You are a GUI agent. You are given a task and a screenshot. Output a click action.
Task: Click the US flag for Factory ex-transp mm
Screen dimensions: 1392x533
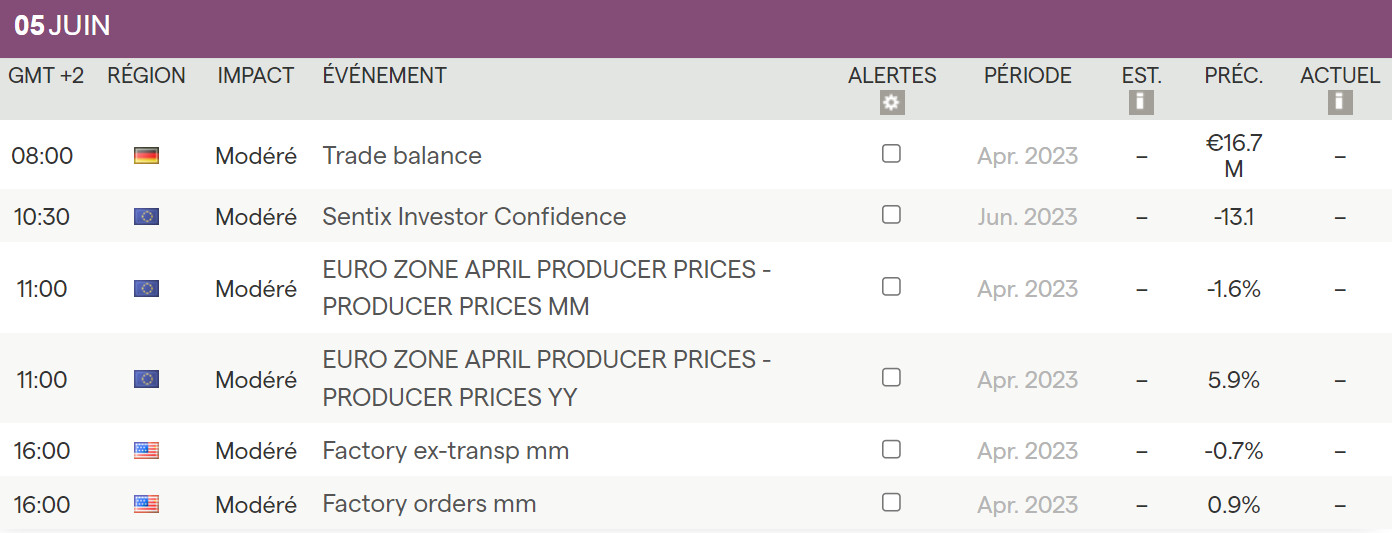click(146, 451)
